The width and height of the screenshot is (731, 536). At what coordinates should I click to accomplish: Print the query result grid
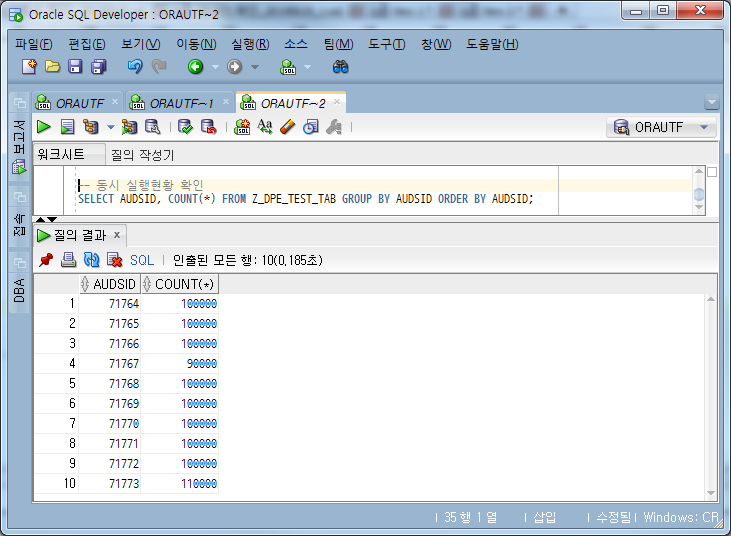(x=69, y=260)
